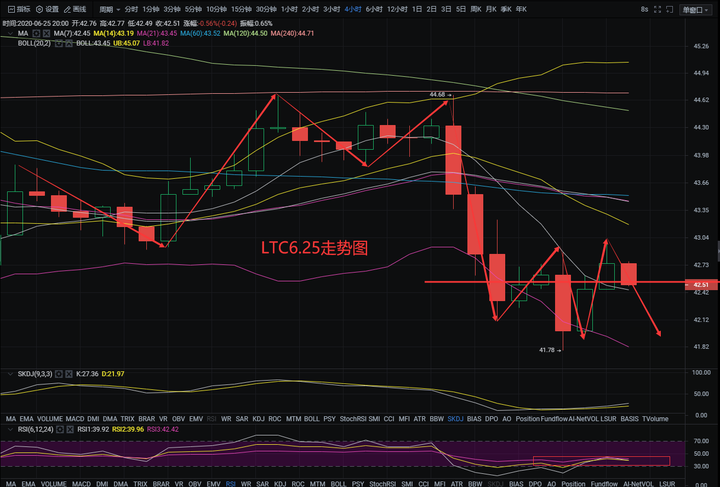Close the RSI(6,12,24) panel with X icon
The width and height of the screenshot is (720, 487).
(x=70, y=430)
